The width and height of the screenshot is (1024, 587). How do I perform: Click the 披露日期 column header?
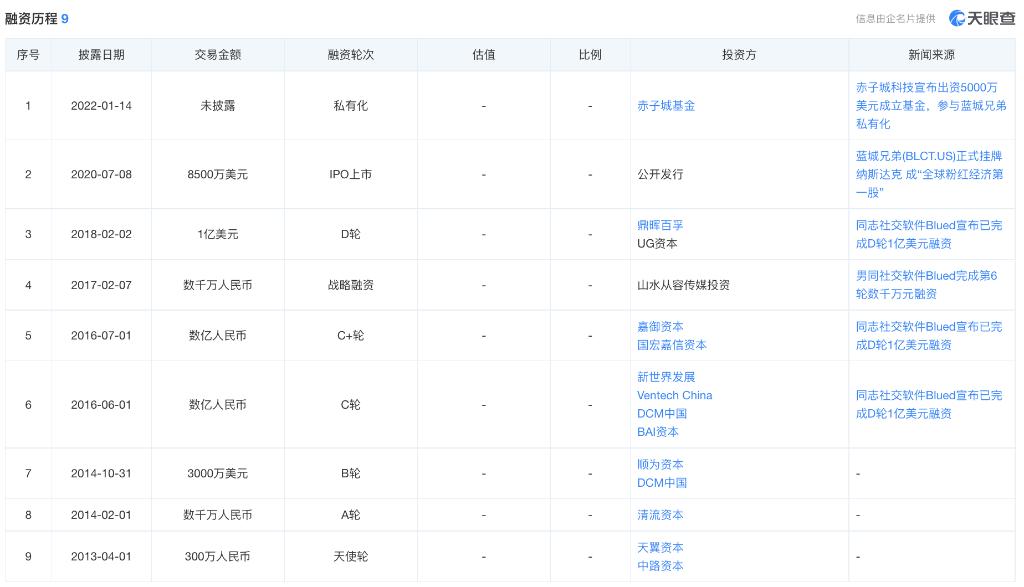(x=101, y=55)
